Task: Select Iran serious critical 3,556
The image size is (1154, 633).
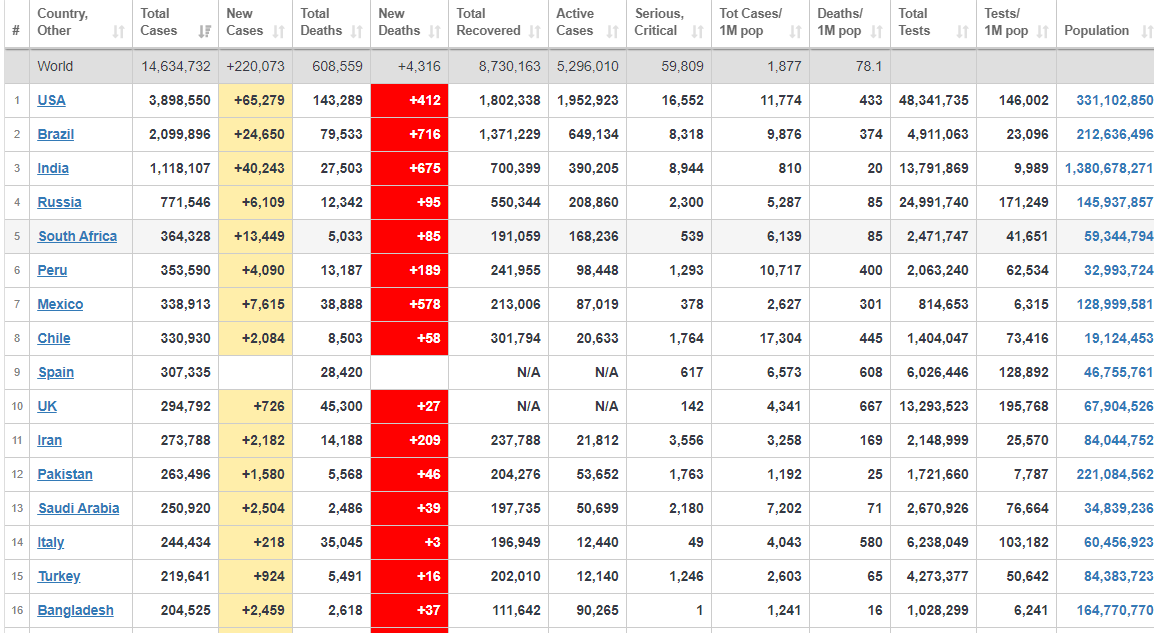Action: coord(669,440)
